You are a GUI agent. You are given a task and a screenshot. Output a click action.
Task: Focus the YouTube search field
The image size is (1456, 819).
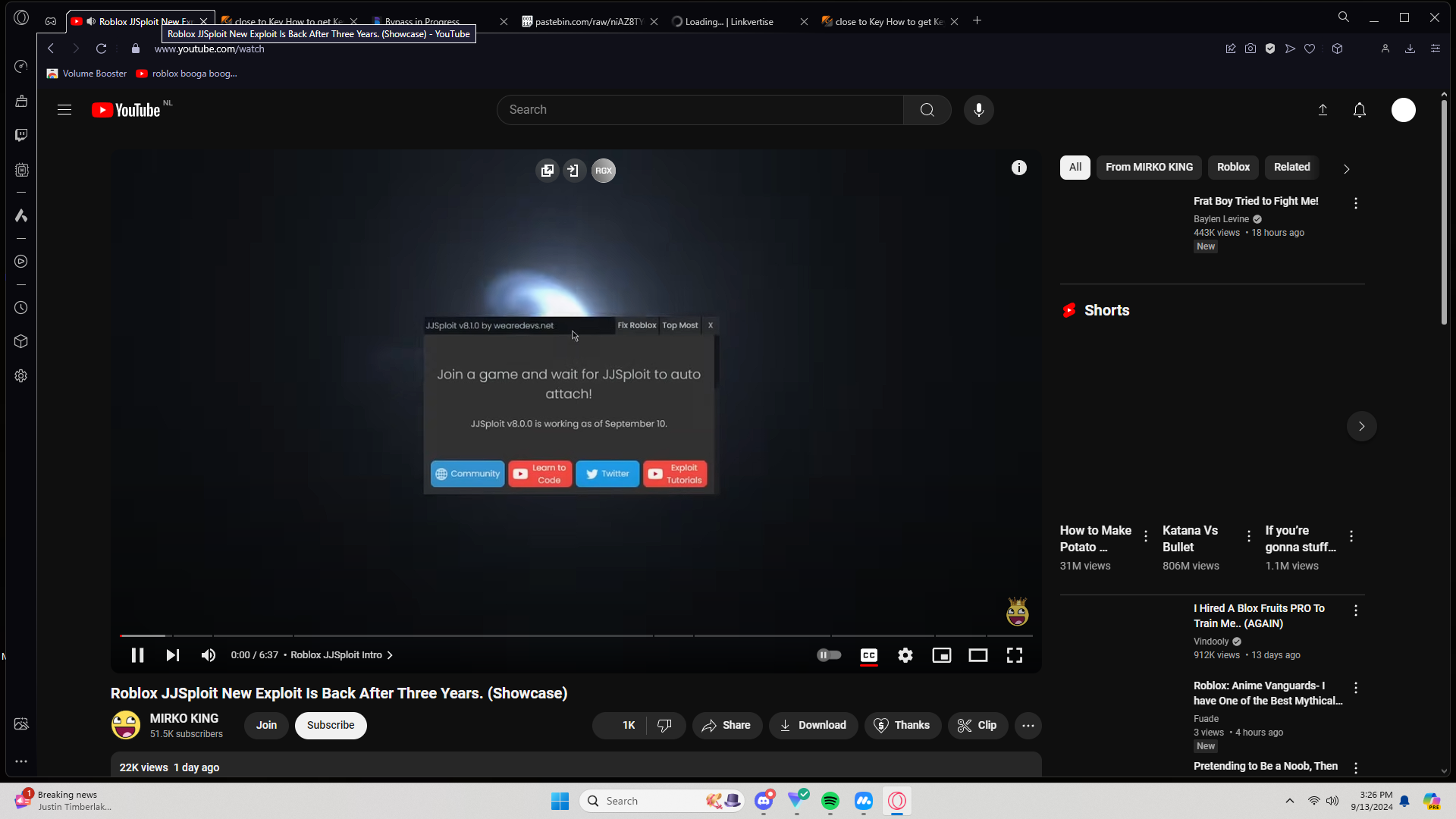pyautogui.click(x=700, y=110)
